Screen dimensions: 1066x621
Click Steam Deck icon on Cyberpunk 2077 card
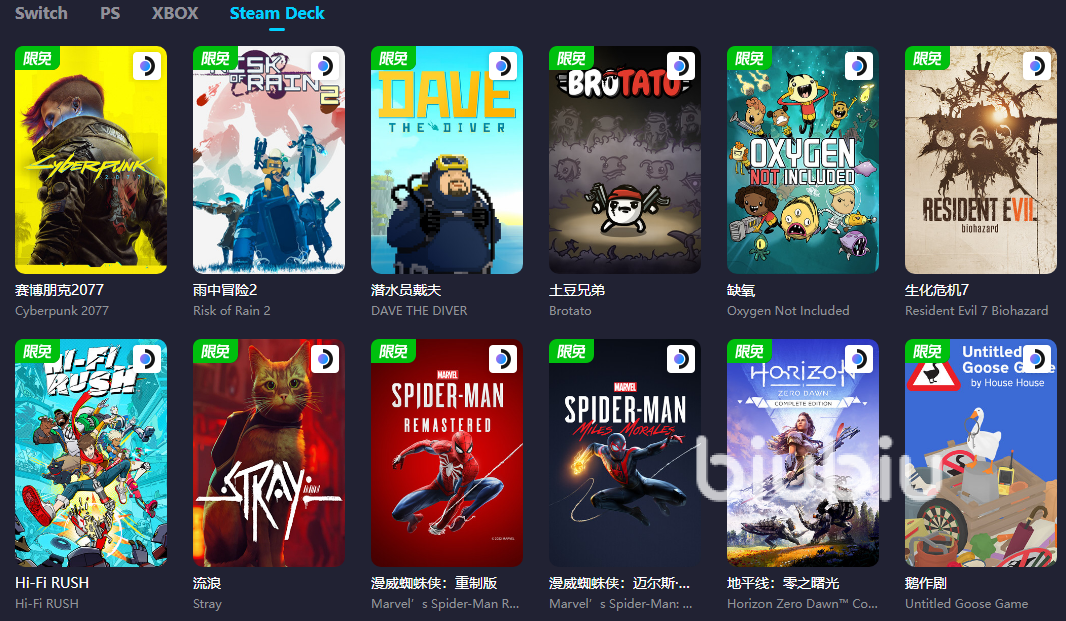[146, 66]
